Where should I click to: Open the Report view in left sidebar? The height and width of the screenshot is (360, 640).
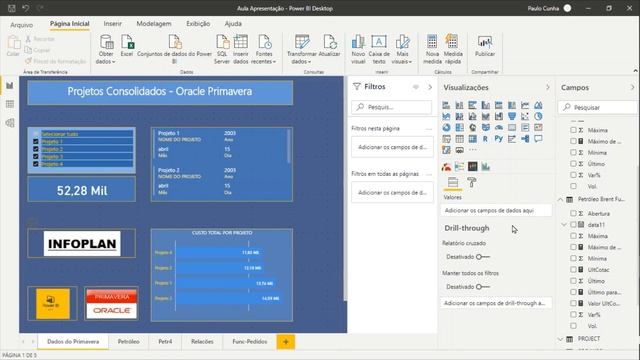tap(9, 85)
